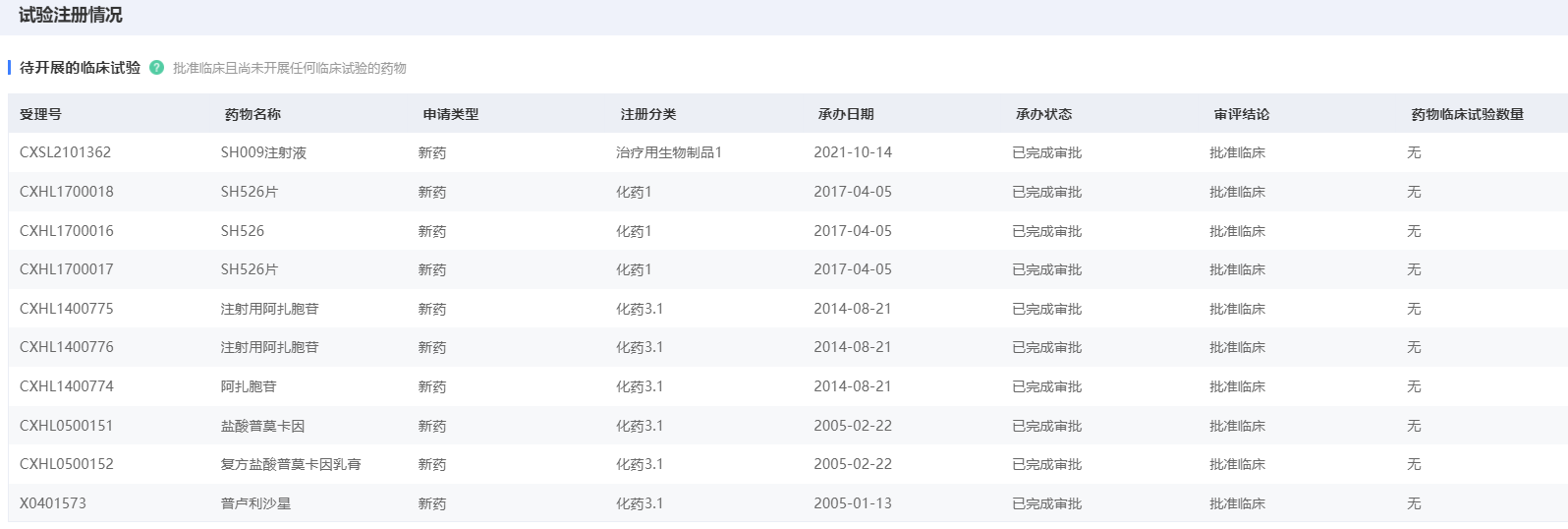
Task: Click 普卢利沙星 drug name
Action: click(x=255, y=503)
